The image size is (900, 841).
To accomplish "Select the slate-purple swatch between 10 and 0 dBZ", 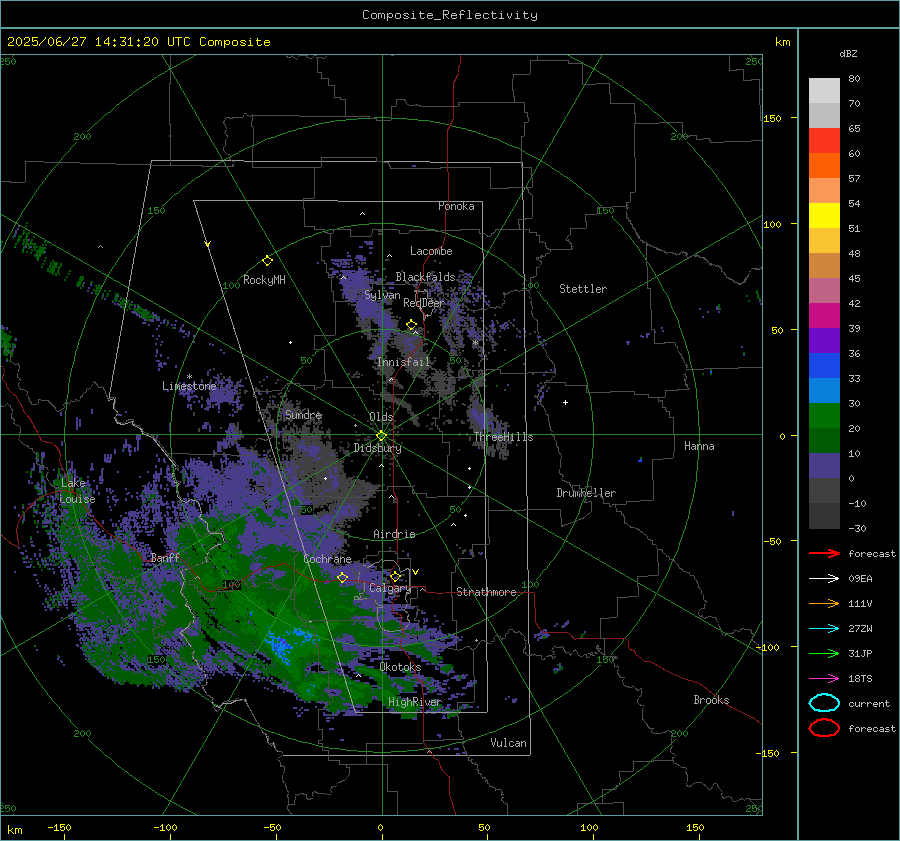I will [824, 466].
